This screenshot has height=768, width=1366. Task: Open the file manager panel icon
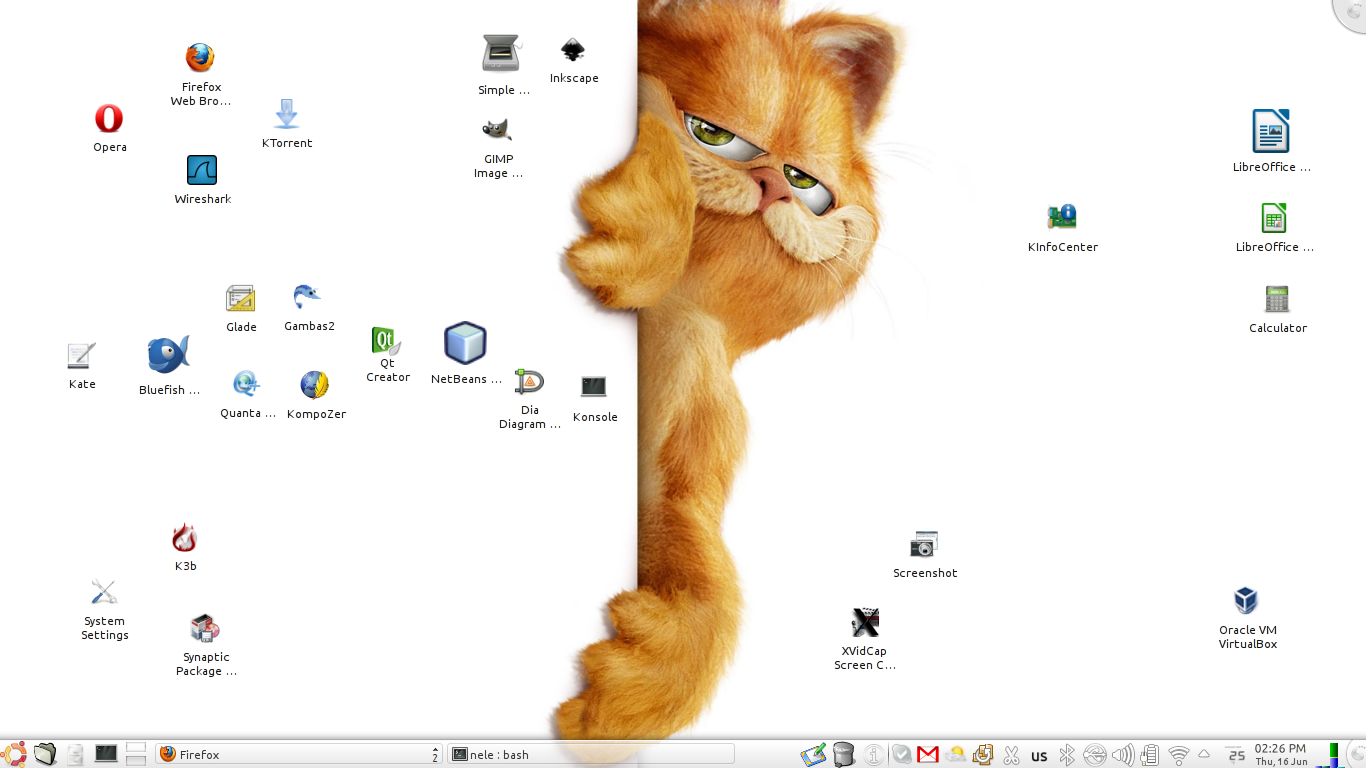tap(45, 754)
